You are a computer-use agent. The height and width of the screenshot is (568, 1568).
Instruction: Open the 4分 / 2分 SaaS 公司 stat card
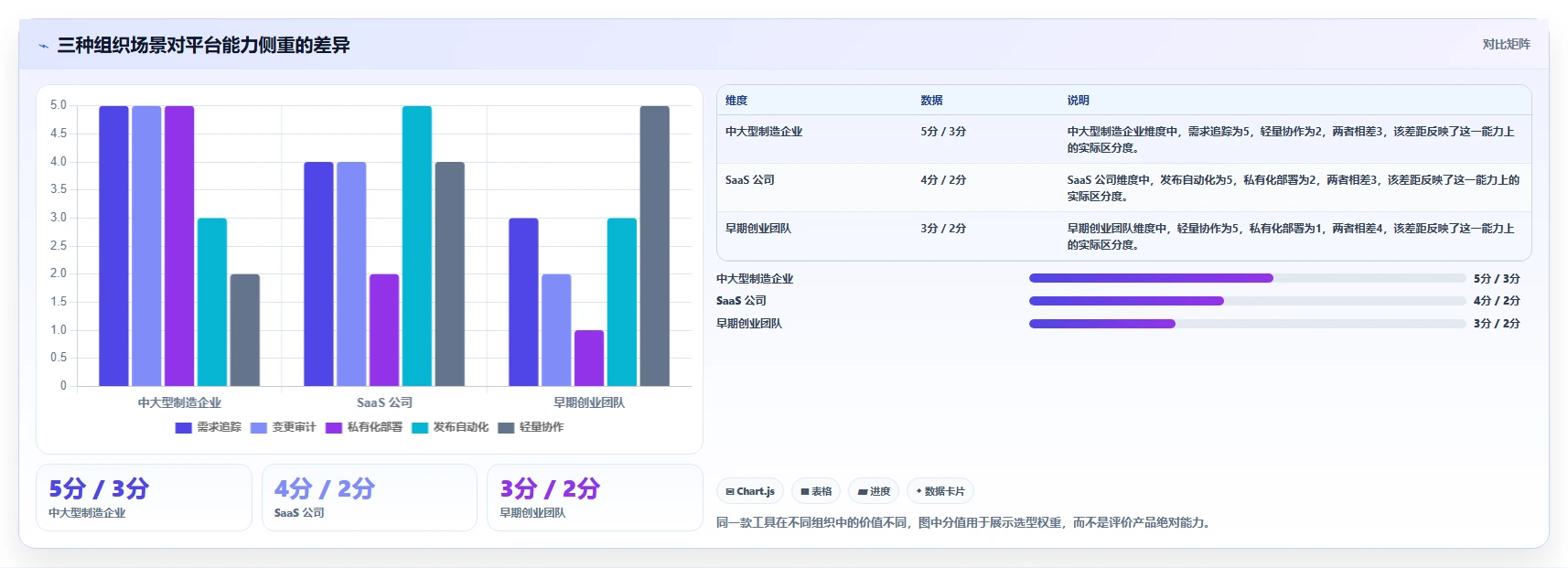[x=370, y=498]
